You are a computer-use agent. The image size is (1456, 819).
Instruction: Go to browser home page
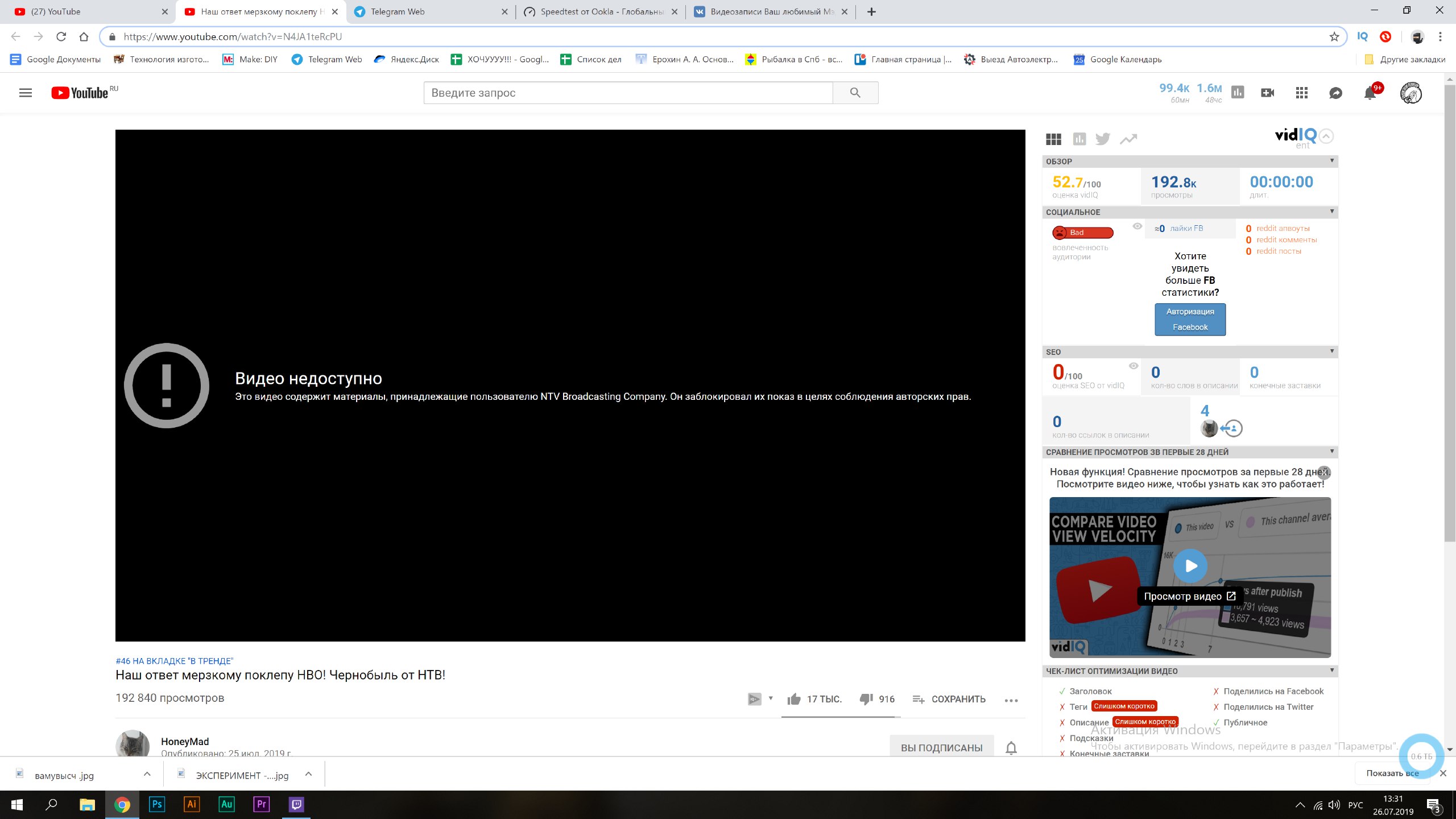pos(84,36)
